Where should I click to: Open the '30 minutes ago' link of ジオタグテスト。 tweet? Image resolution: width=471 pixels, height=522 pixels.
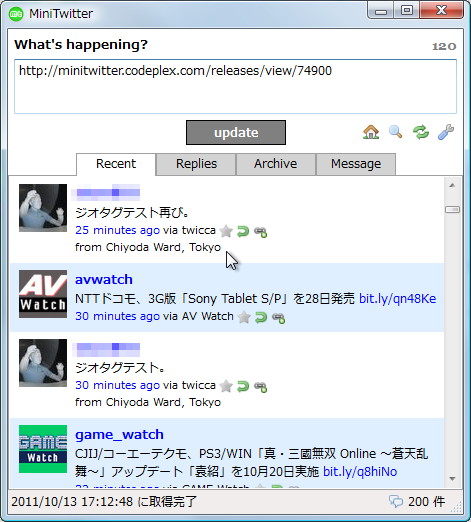point(117,385)
